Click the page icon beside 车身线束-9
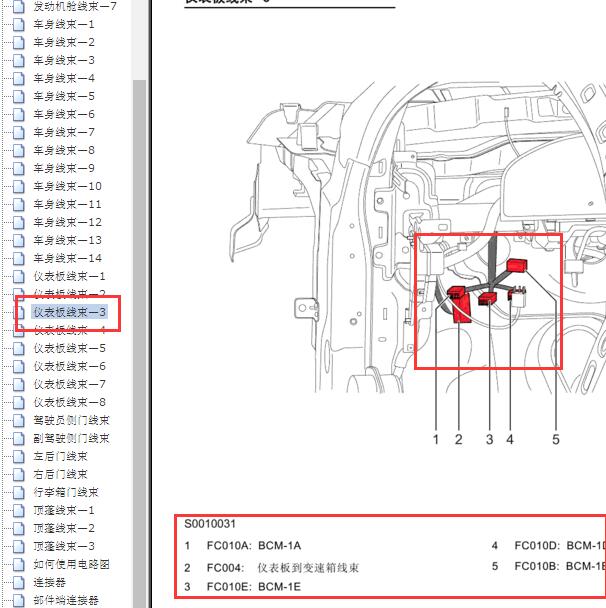The image size is (606, 608). tap(18, 169)
